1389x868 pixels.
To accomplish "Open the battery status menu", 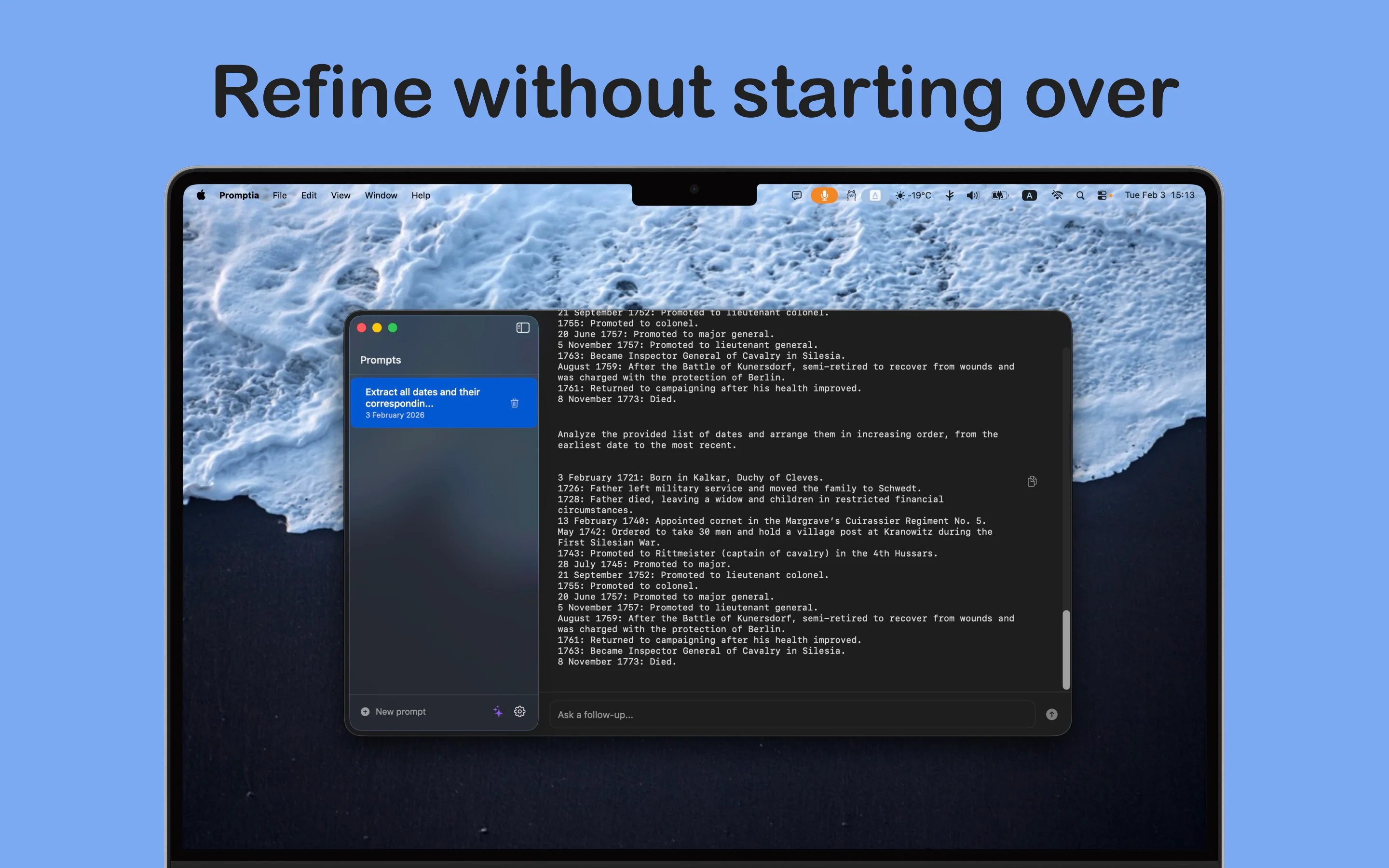I will tap(999, 195).
